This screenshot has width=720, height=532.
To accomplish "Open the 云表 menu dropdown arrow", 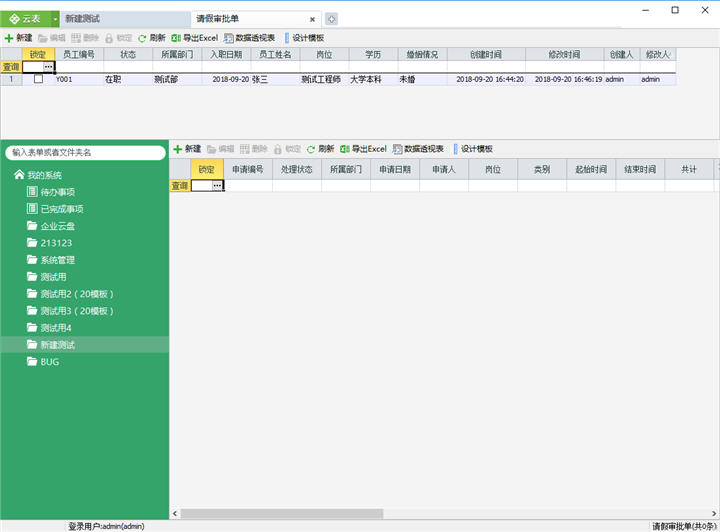I will (55, 19).
